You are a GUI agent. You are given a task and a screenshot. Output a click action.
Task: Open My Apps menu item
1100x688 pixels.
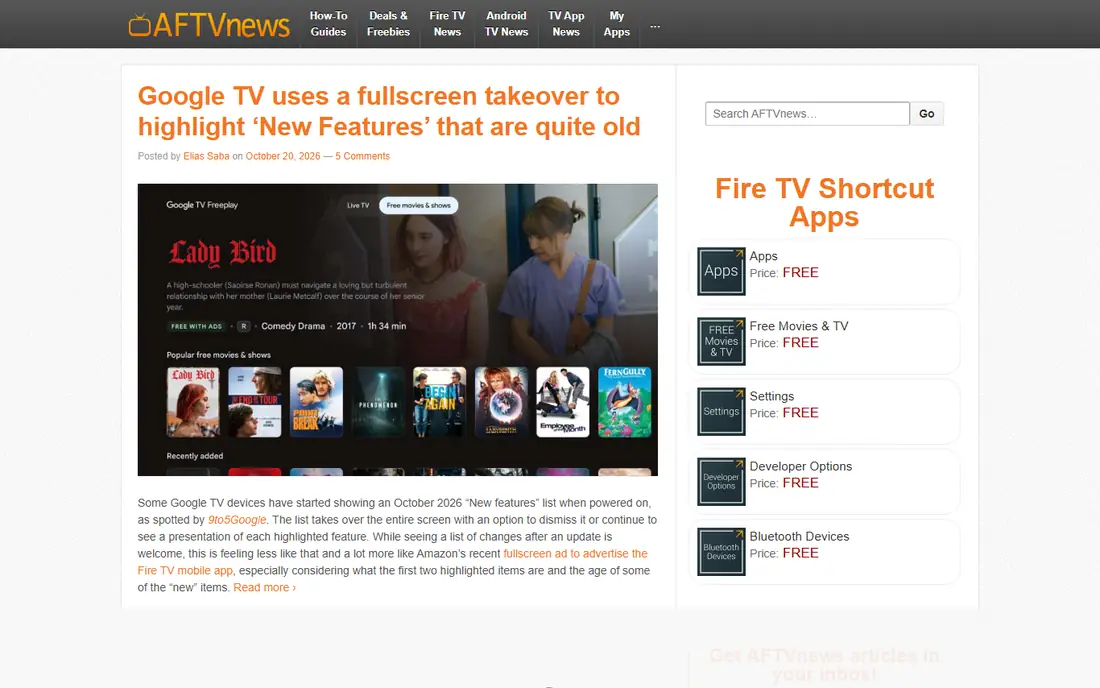pyautogui.click(x=617, y=24)
